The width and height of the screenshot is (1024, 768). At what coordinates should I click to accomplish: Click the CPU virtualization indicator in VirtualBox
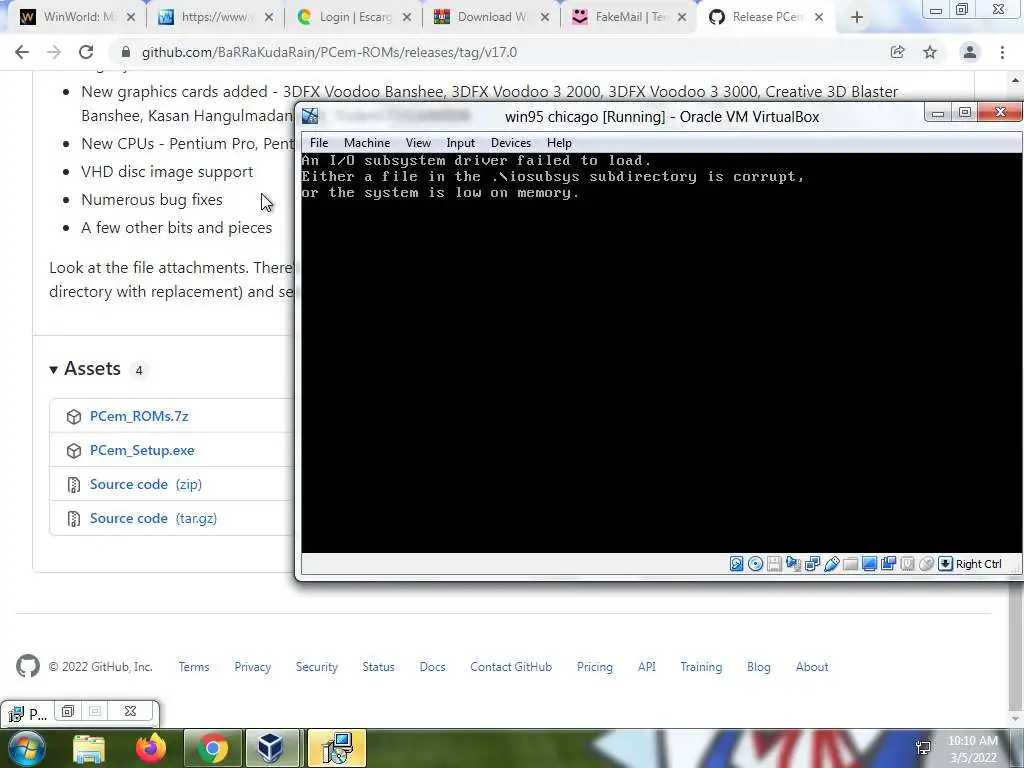click(907, 564)
